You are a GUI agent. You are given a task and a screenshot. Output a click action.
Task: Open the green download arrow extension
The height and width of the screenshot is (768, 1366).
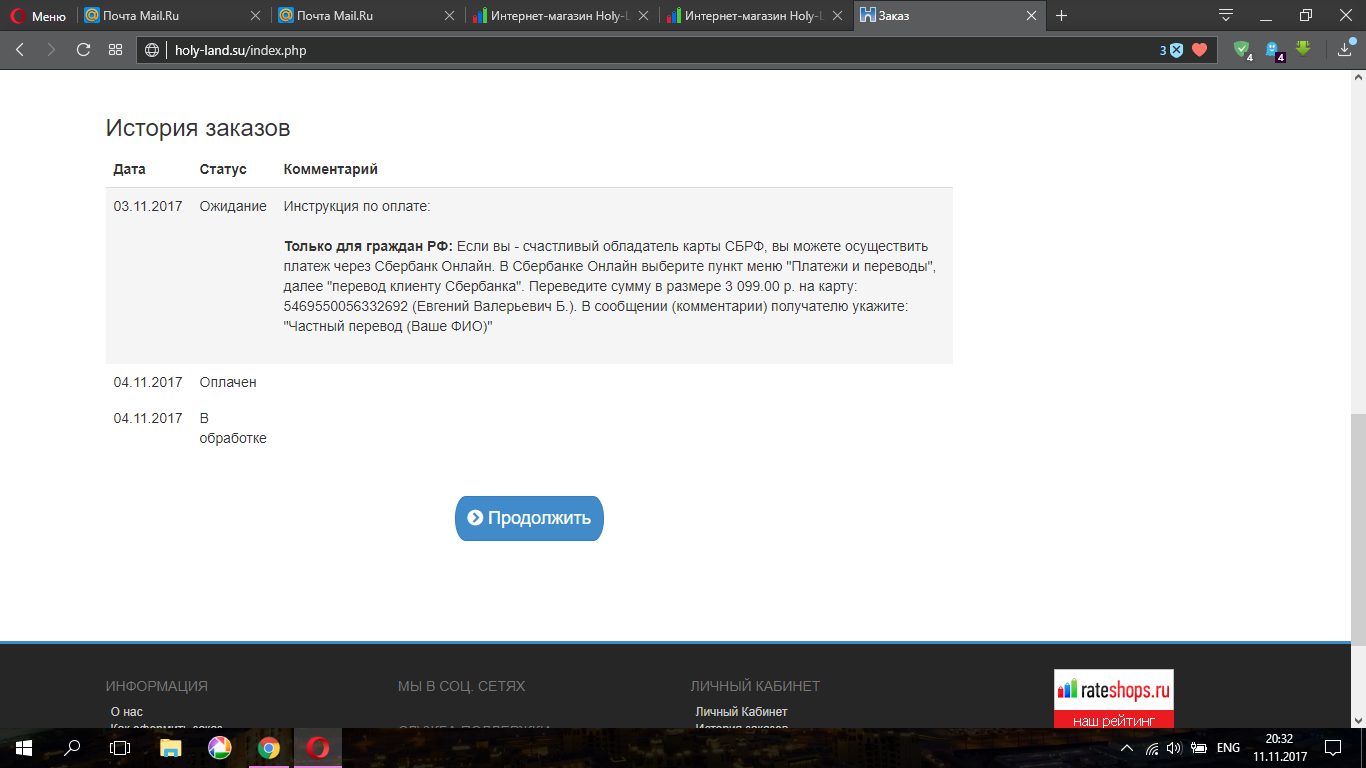click(x=1303, y=48)
